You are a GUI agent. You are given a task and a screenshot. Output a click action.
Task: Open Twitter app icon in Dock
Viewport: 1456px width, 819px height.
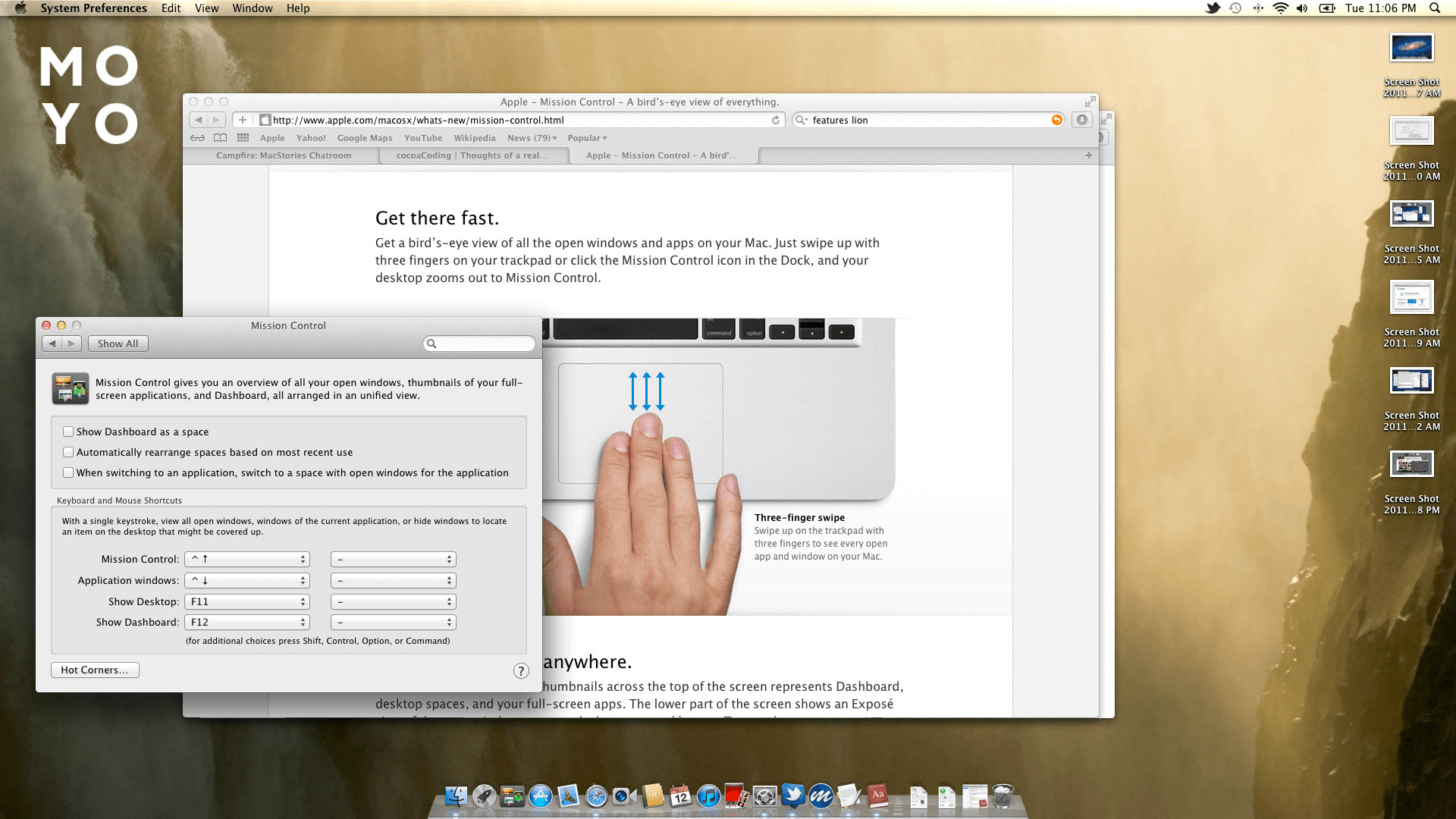tap(793, 796)
